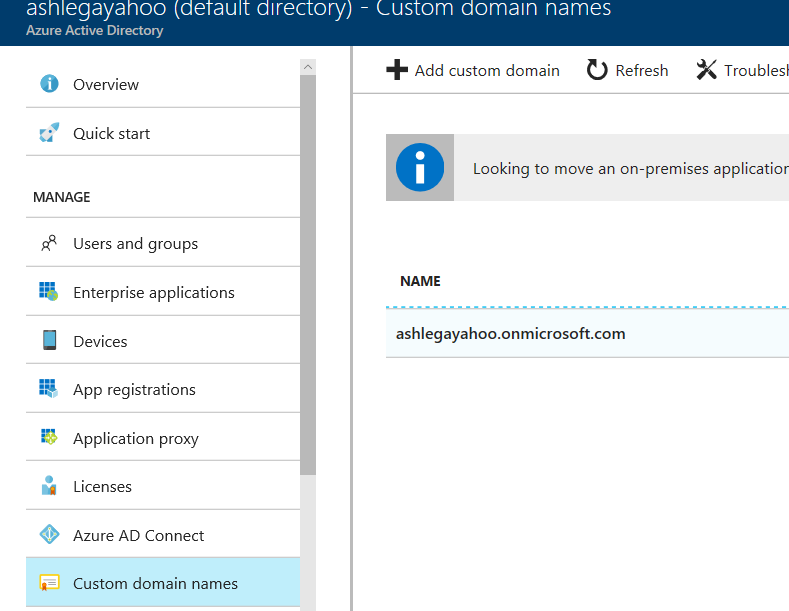Open the Overview menu item
Viewport: 789px width, 611px height.
[106, 84]
